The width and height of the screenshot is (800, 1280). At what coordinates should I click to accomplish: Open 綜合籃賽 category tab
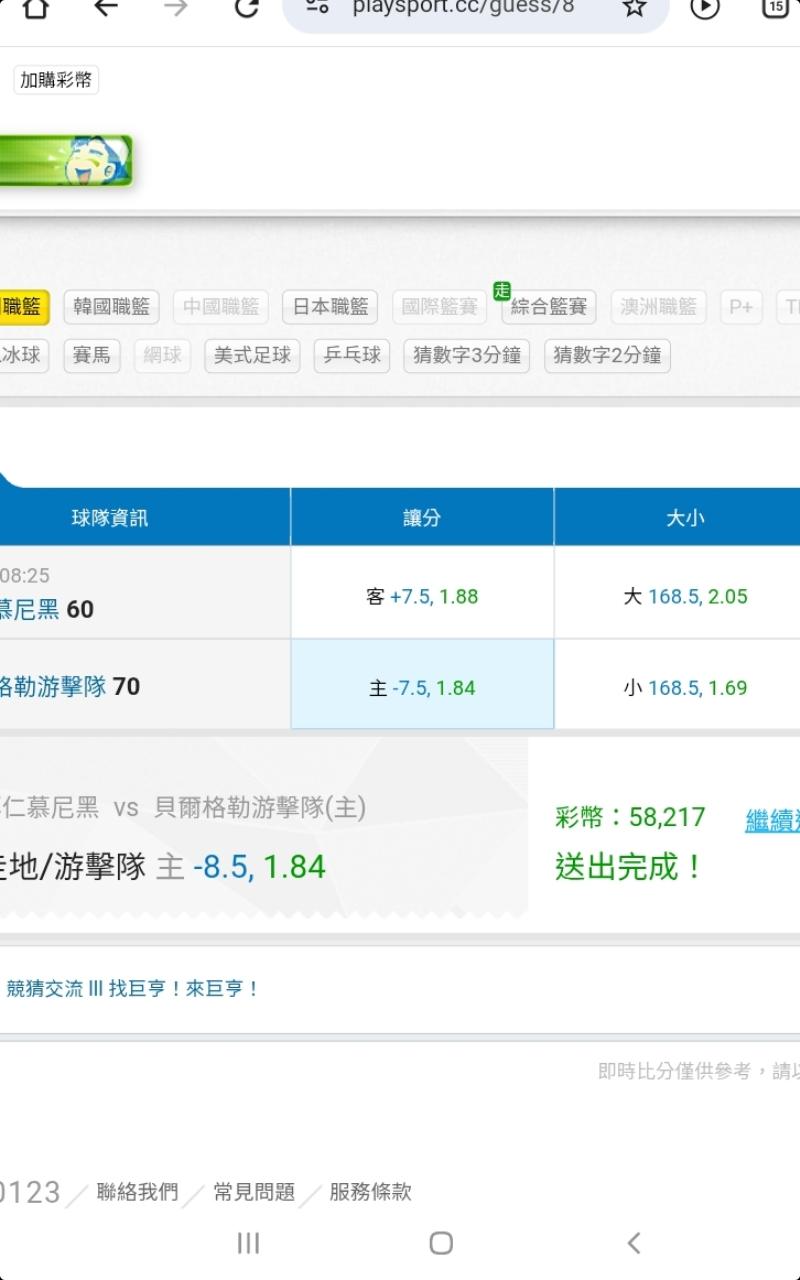[x=548, y=307]
